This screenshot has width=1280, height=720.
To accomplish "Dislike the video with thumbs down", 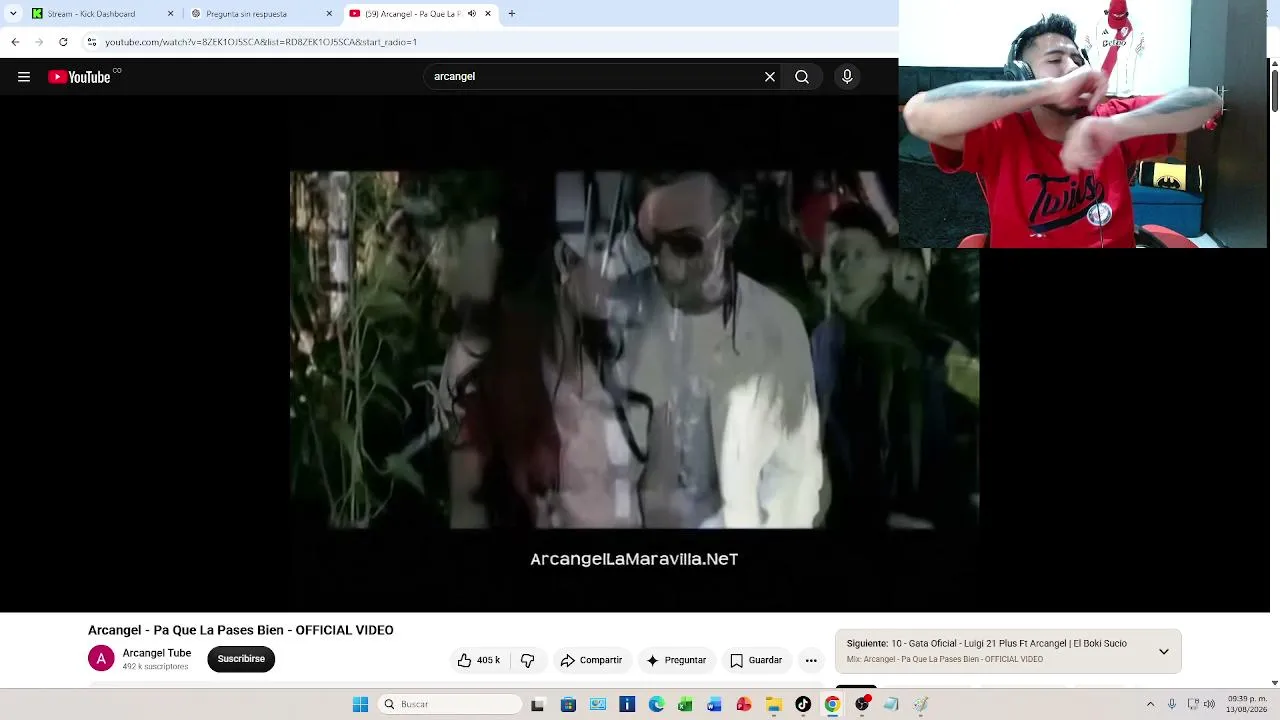I will (x=528, y=660).
